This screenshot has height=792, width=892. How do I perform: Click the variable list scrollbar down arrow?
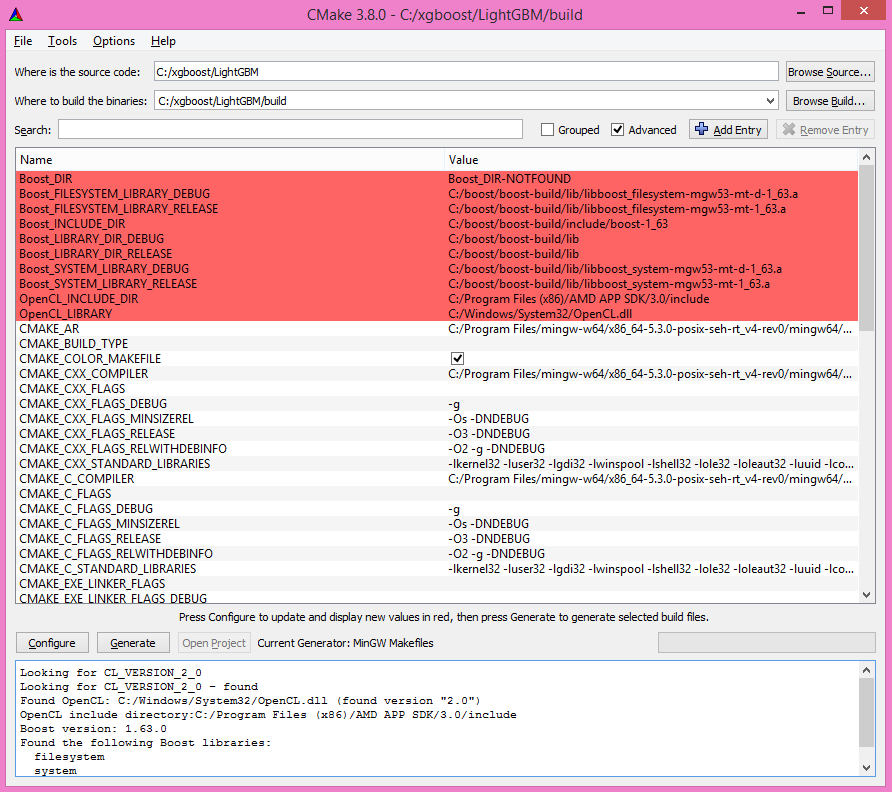(868, 593)
